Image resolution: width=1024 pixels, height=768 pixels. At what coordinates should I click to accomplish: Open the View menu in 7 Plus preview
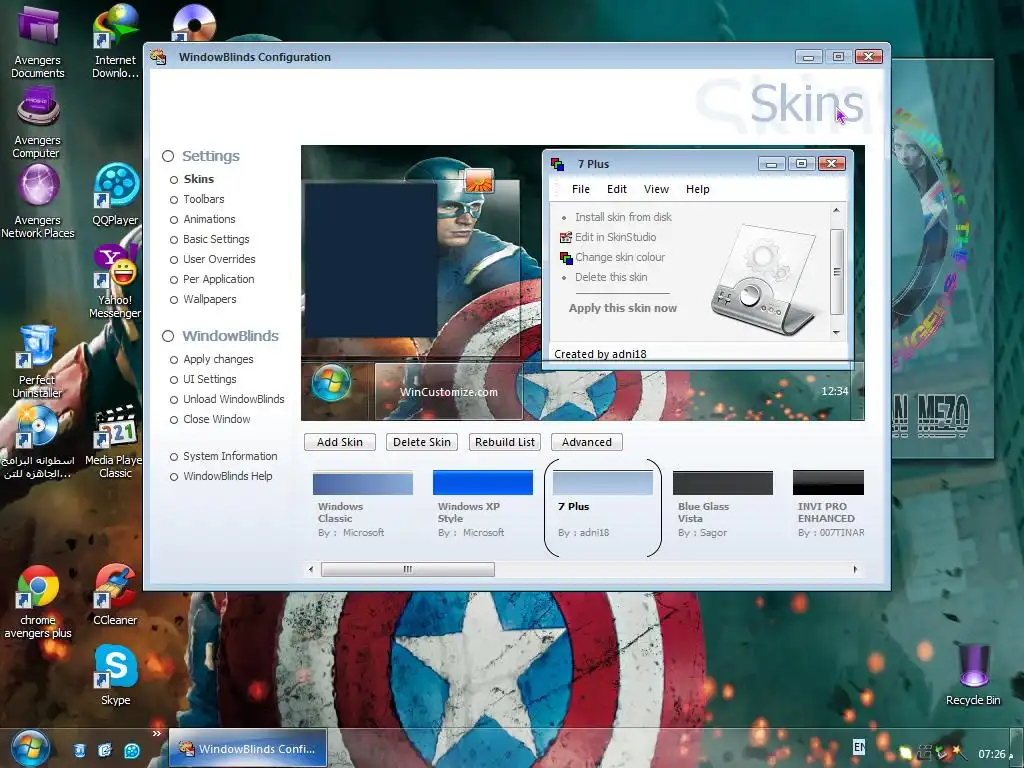[x=656, y=189]
